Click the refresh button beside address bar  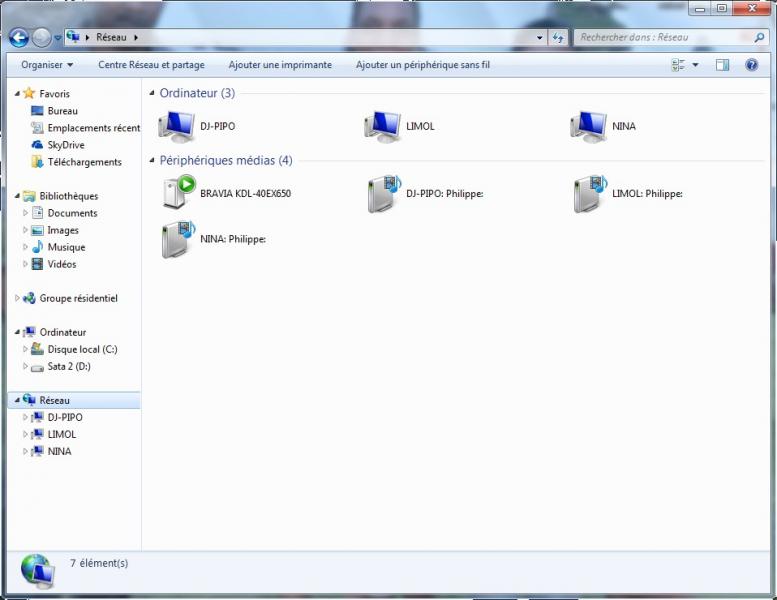558,38
